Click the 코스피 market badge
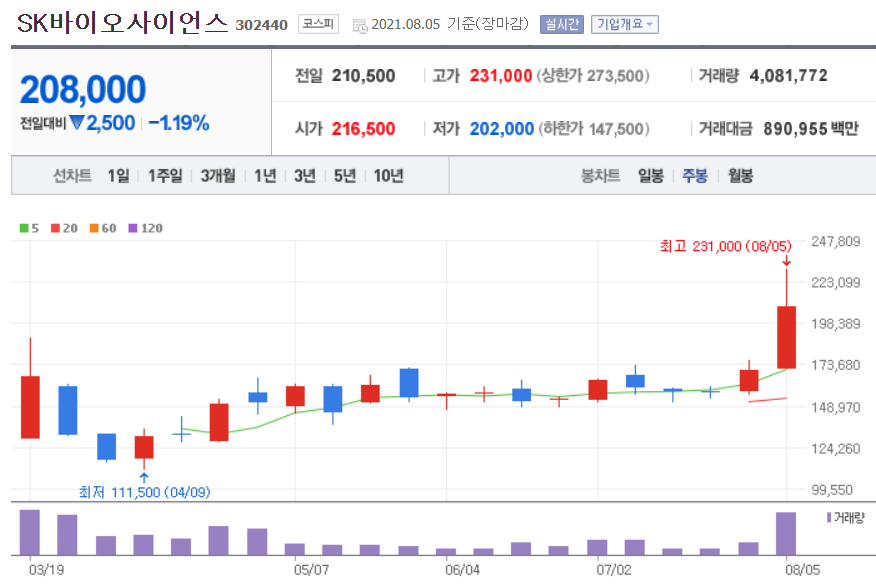Screen dimensions: 876x584 click(x=318, y=24)
